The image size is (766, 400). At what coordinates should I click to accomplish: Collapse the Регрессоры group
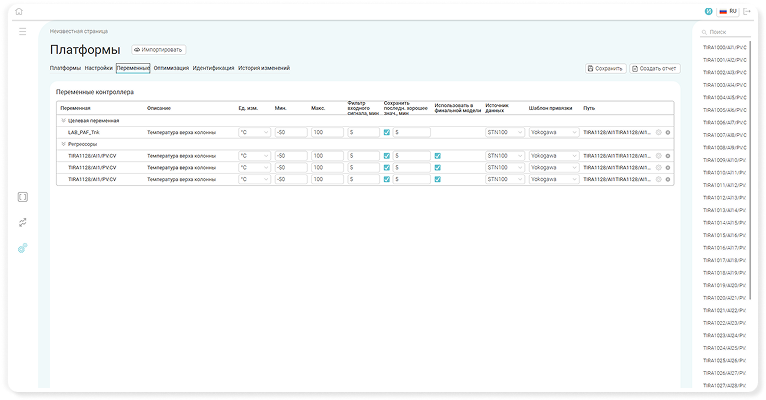(64, 144)
